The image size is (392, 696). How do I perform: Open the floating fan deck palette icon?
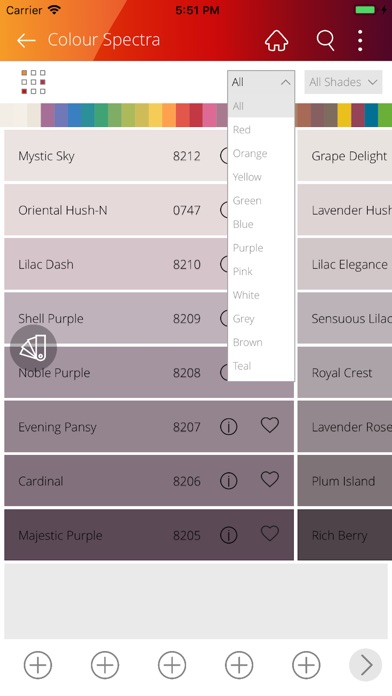[33, 348]
